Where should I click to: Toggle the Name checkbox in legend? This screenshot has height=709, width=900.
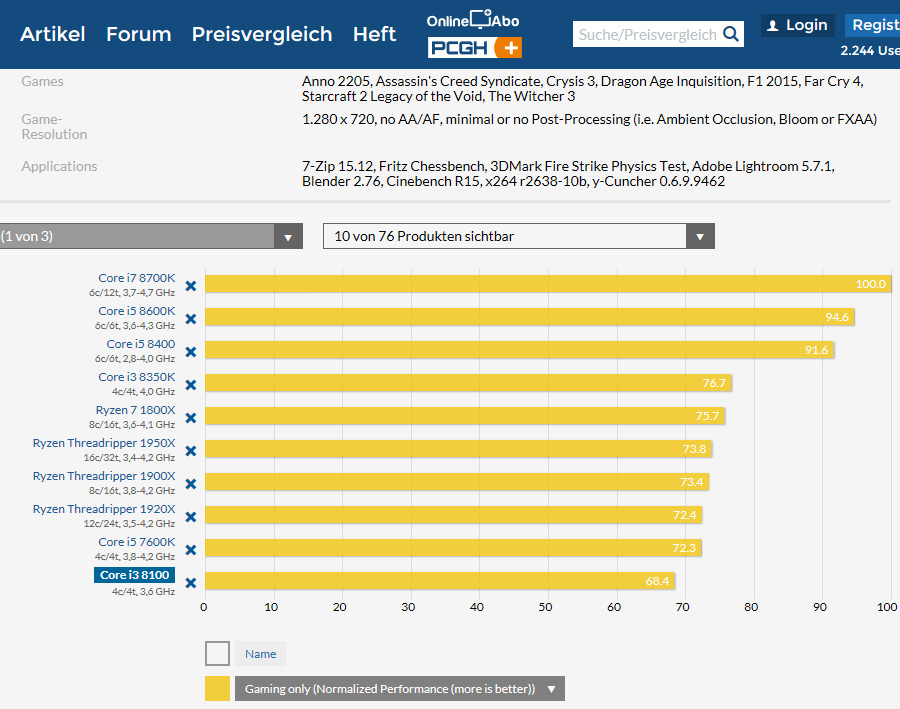coord(218,653)
